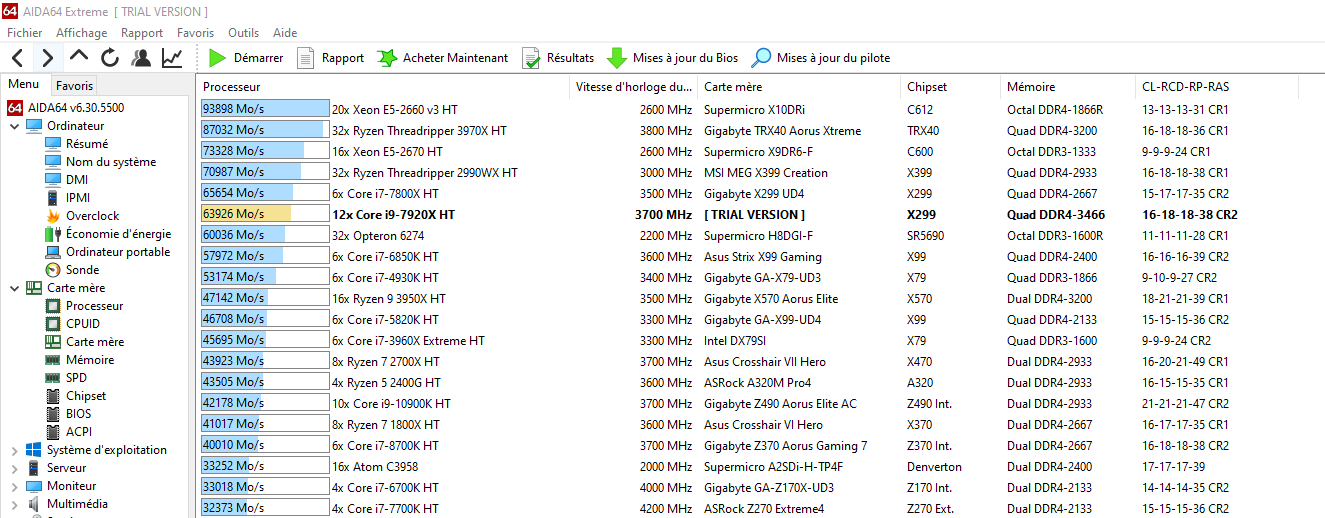Click the 93898 Mo/s result bar
Viewport: 1325px width, 518px height.
[265, 110]
